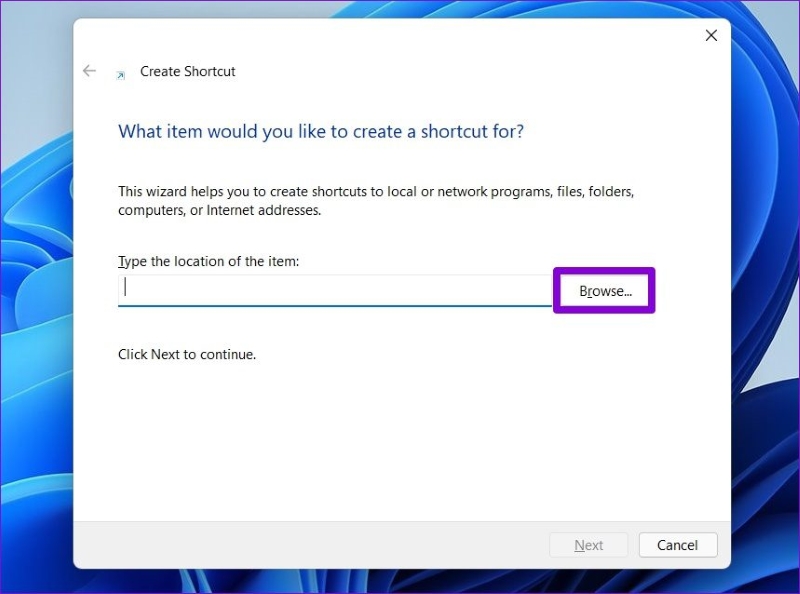
Task: Click blank space right of the Browse button
Action: click(x=690, y=291)
